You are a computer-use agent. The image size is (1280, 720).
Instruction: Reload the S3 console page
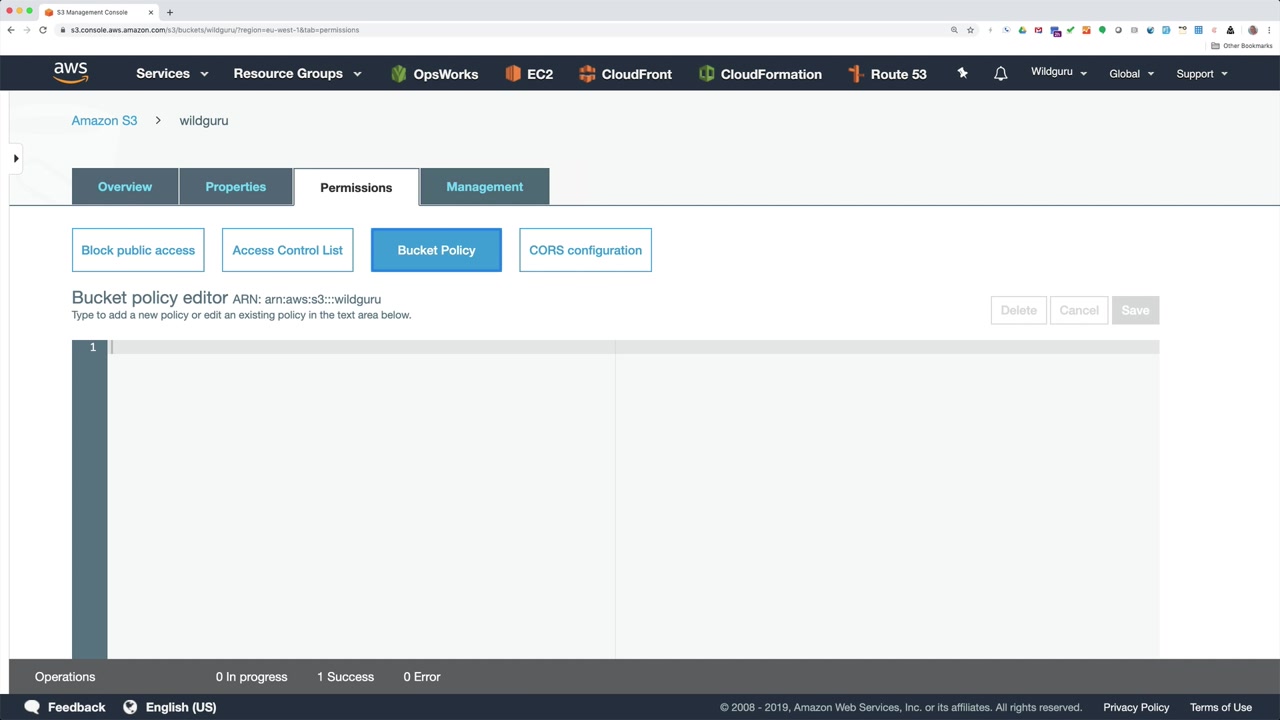coord(43,30)
